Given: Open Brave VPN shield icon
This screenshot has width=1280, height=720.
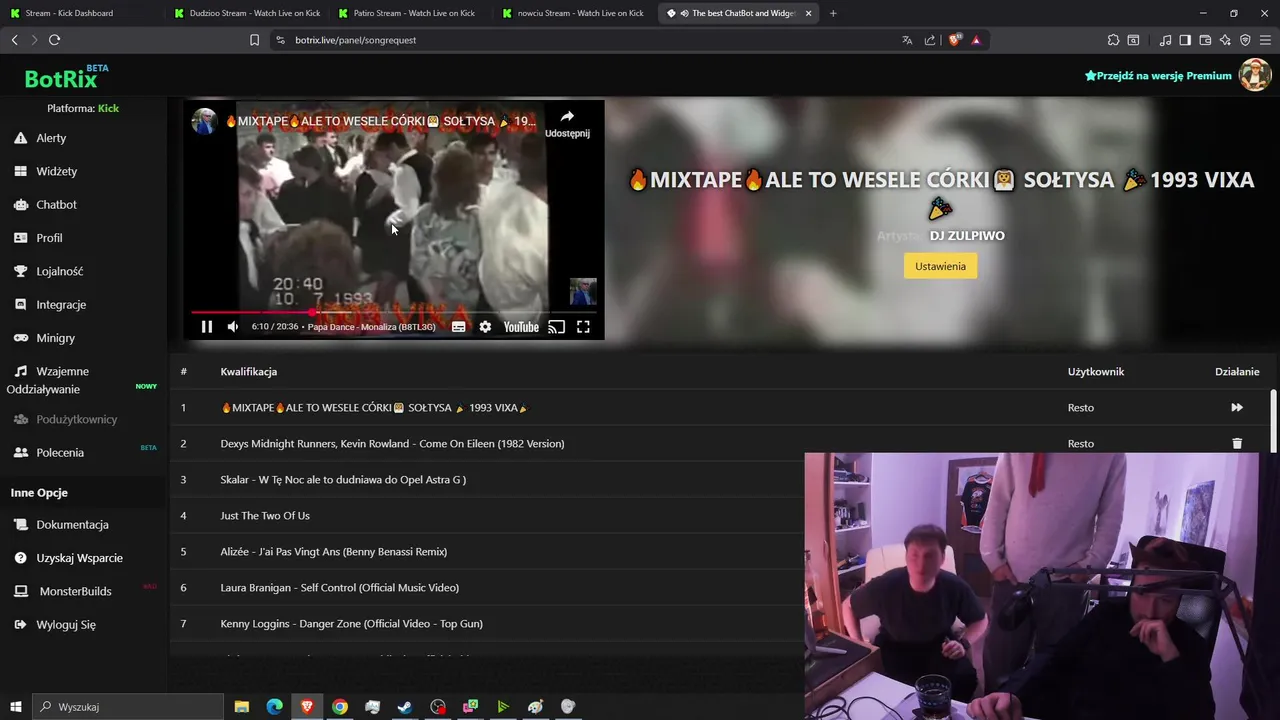Looking at the screenshot, I should (x=1245, y=40).
